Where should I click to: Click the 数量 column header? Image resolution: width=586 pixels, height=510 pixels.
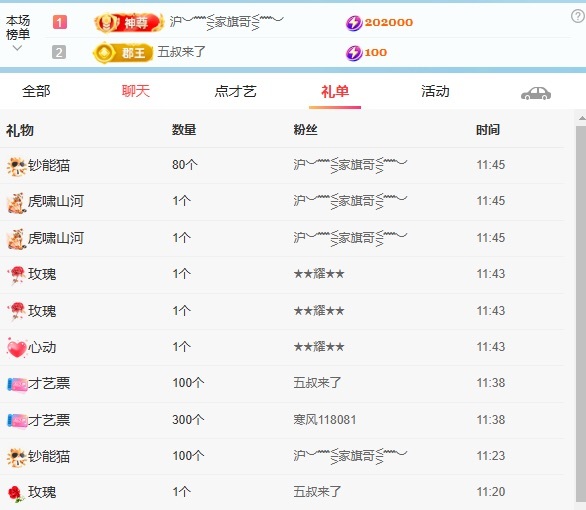click(x=184, y=130)
